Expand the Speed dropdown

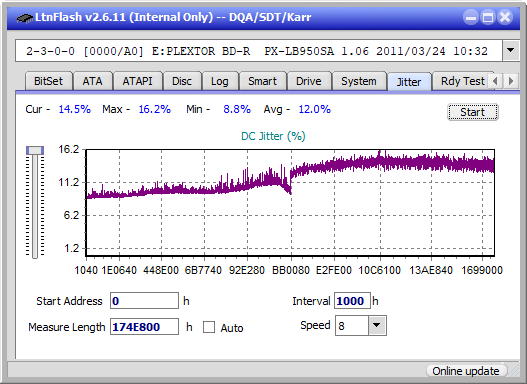(377, 325)
